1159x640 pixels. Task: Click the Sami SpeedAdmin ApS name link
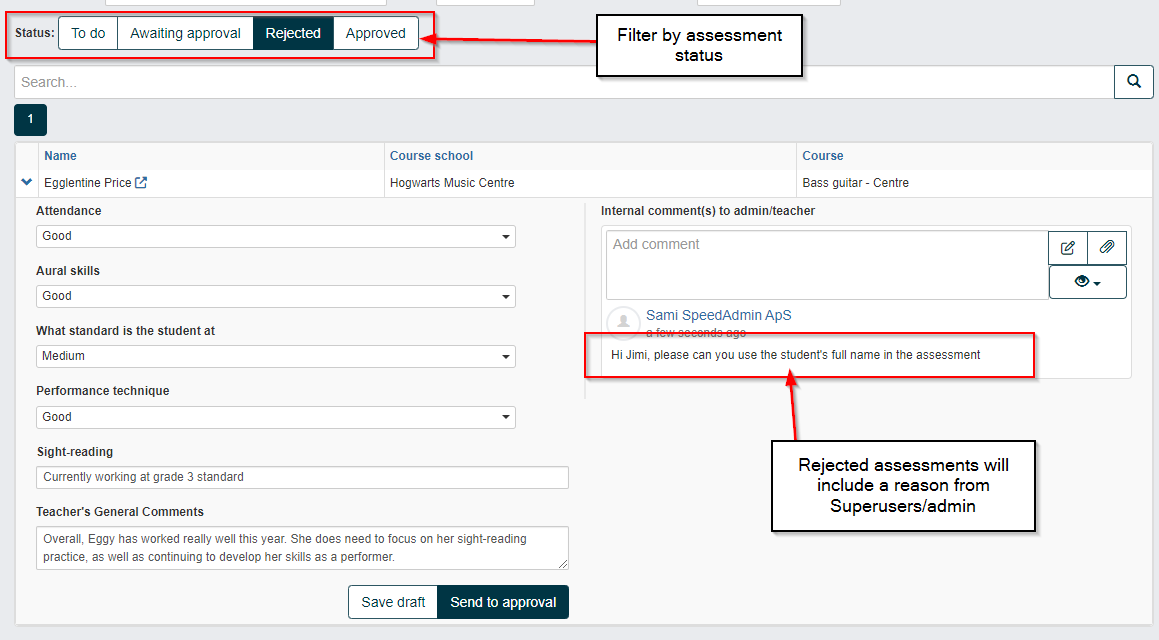(719, 314)
